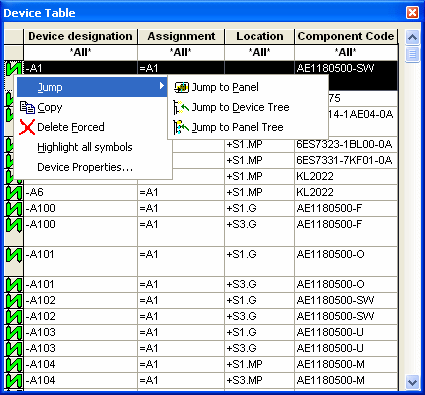
Task: Sort by the Assignment column header
Action: pos(181,36)
